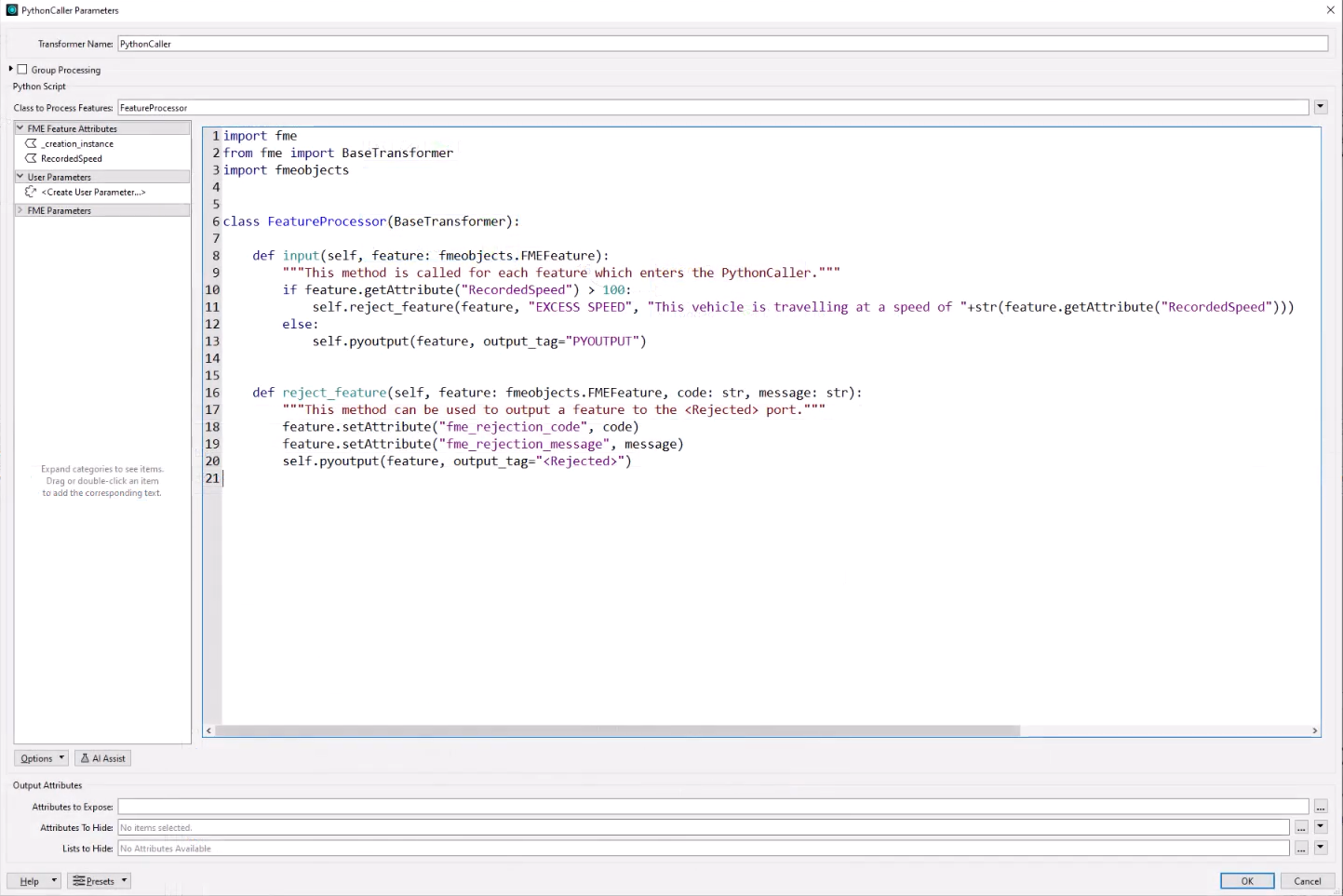Image resolution: width=1343 pixels, height=896 pixels.
Task: Click the Cancel button
Action: pos(1308,880)
